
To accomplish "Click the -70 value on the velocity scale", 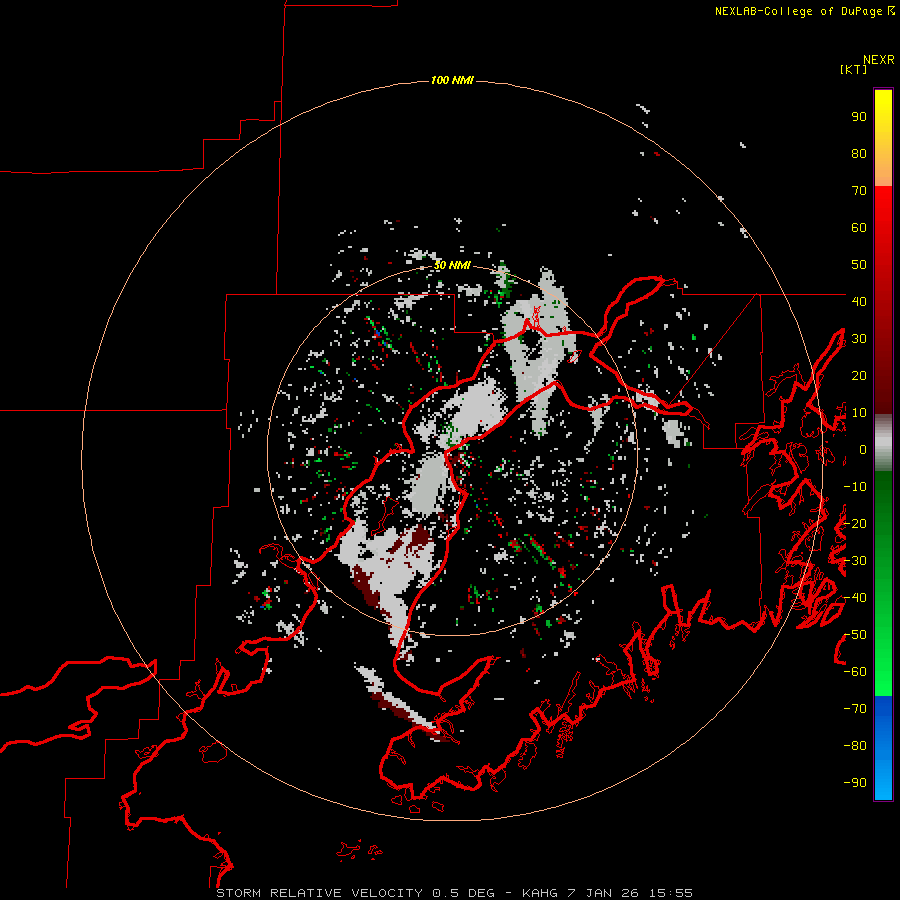I will pyautogui.click(x=855, y=709).
